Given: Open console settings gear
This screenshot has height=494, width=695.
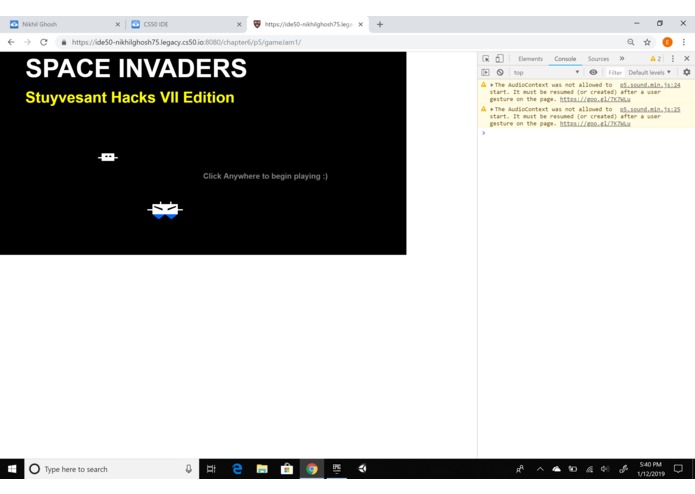Looking at the screenshot, I should coord(687,72).
